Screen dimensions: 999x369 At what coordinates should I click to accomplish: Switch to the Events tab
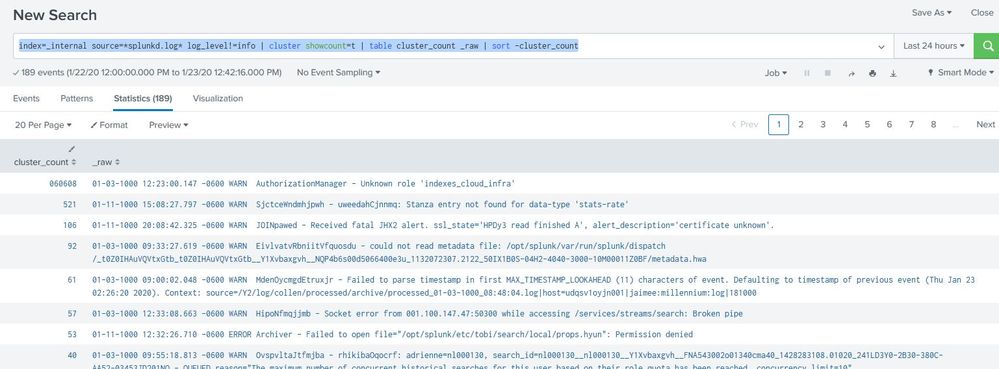[26, 99]
